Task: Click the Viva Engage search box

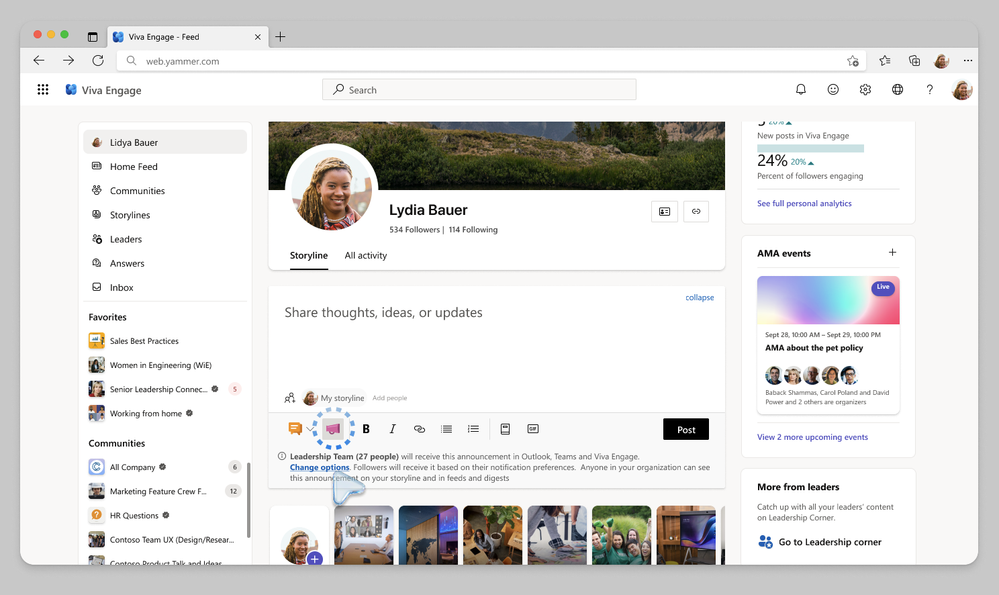Action: [x=479, y=90]
